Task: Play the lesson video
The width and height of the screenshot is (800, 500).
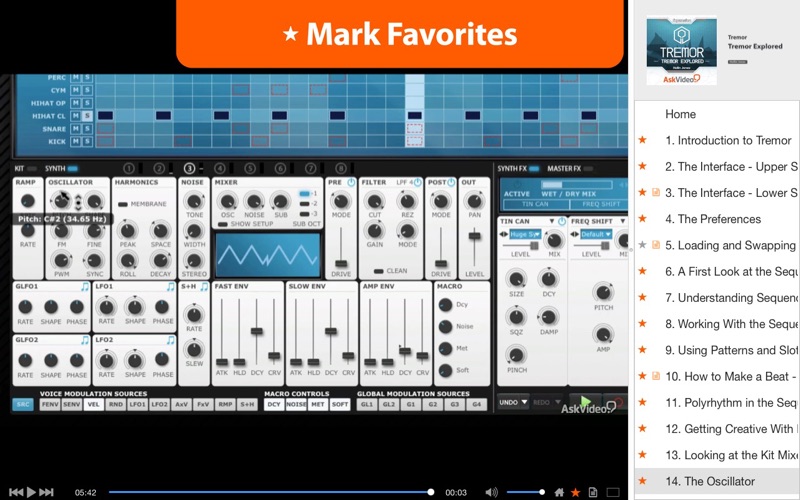Action: tap(31, 492)
